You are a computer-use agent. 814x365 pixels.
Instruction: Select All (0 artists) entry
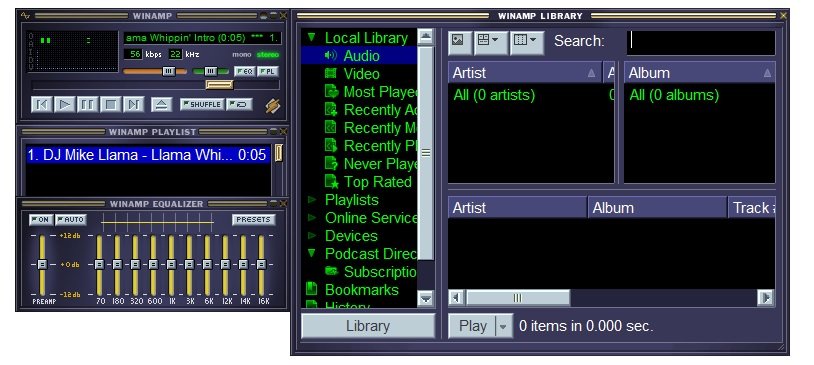(x=494, y=95)
